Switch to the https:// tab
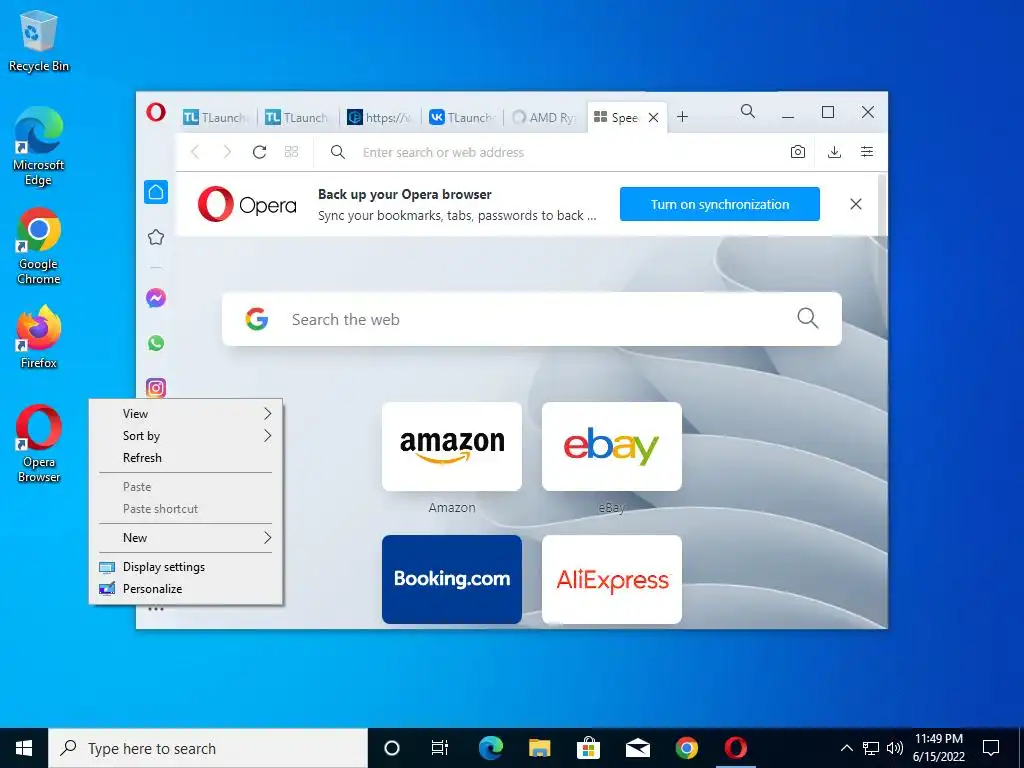This screenshot has height=768, width=1024. point(380,118)
